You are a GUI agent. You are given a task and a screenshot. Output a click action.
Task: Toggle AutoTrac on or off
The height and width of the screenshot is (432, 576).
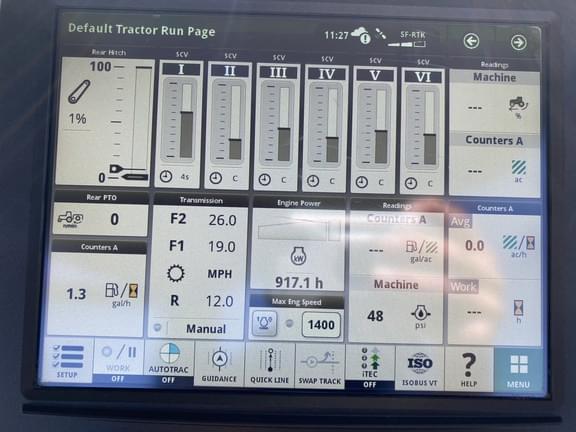pos(169,362)
